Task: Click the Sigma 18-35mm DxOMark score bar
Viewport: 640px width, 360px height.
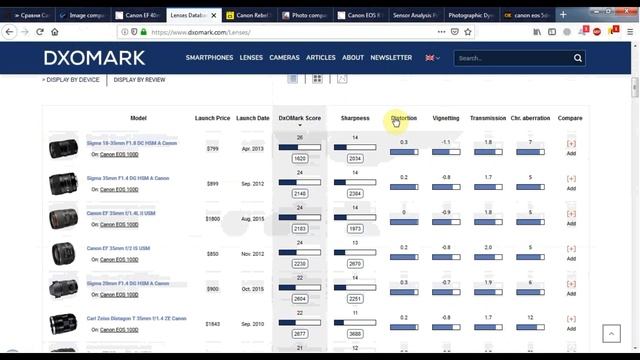Action: pos(300,147)
